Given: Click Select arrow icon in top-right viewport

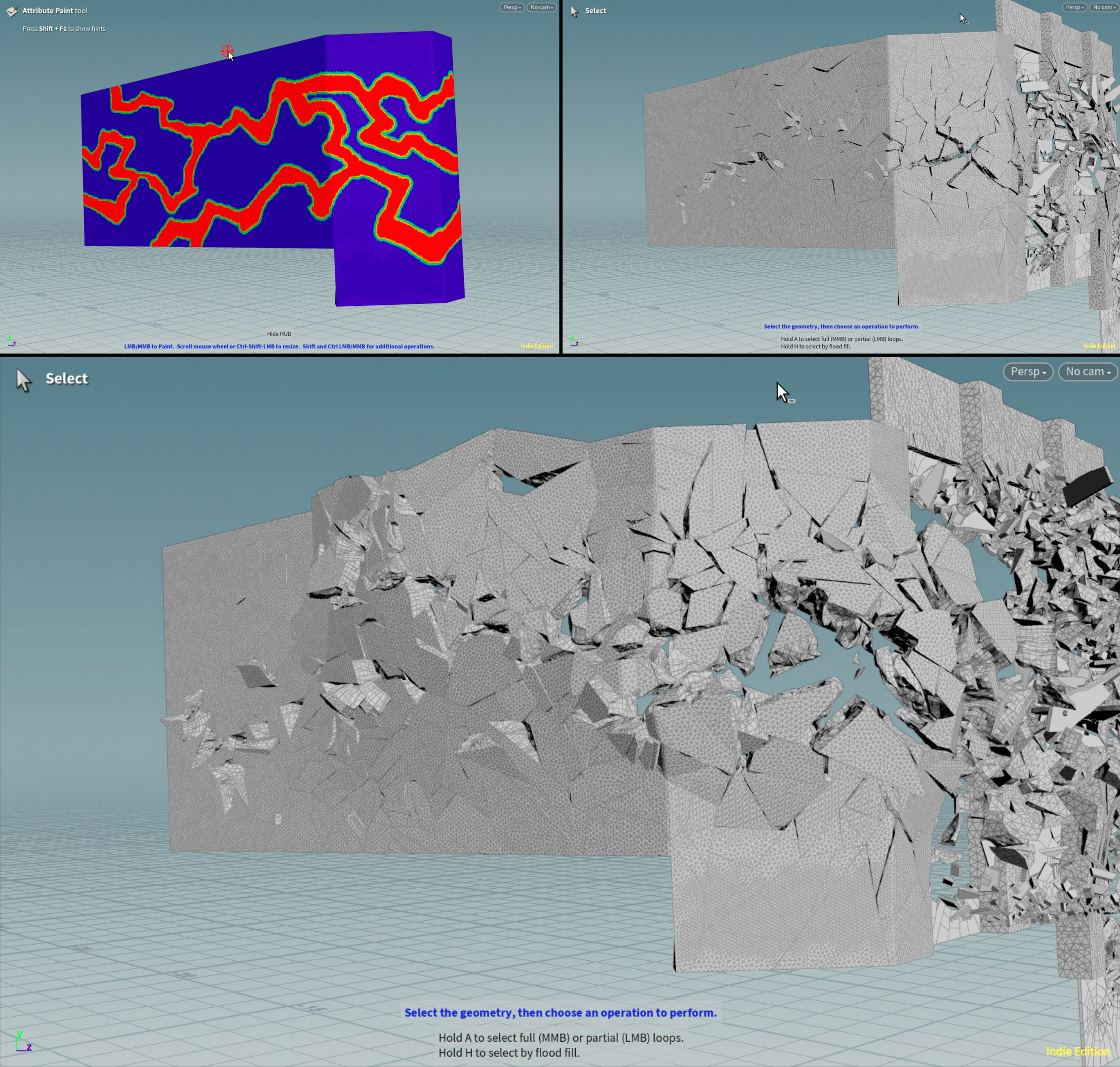Looking at the screenshot, I should pyautogui.click(x=574, y=11).
